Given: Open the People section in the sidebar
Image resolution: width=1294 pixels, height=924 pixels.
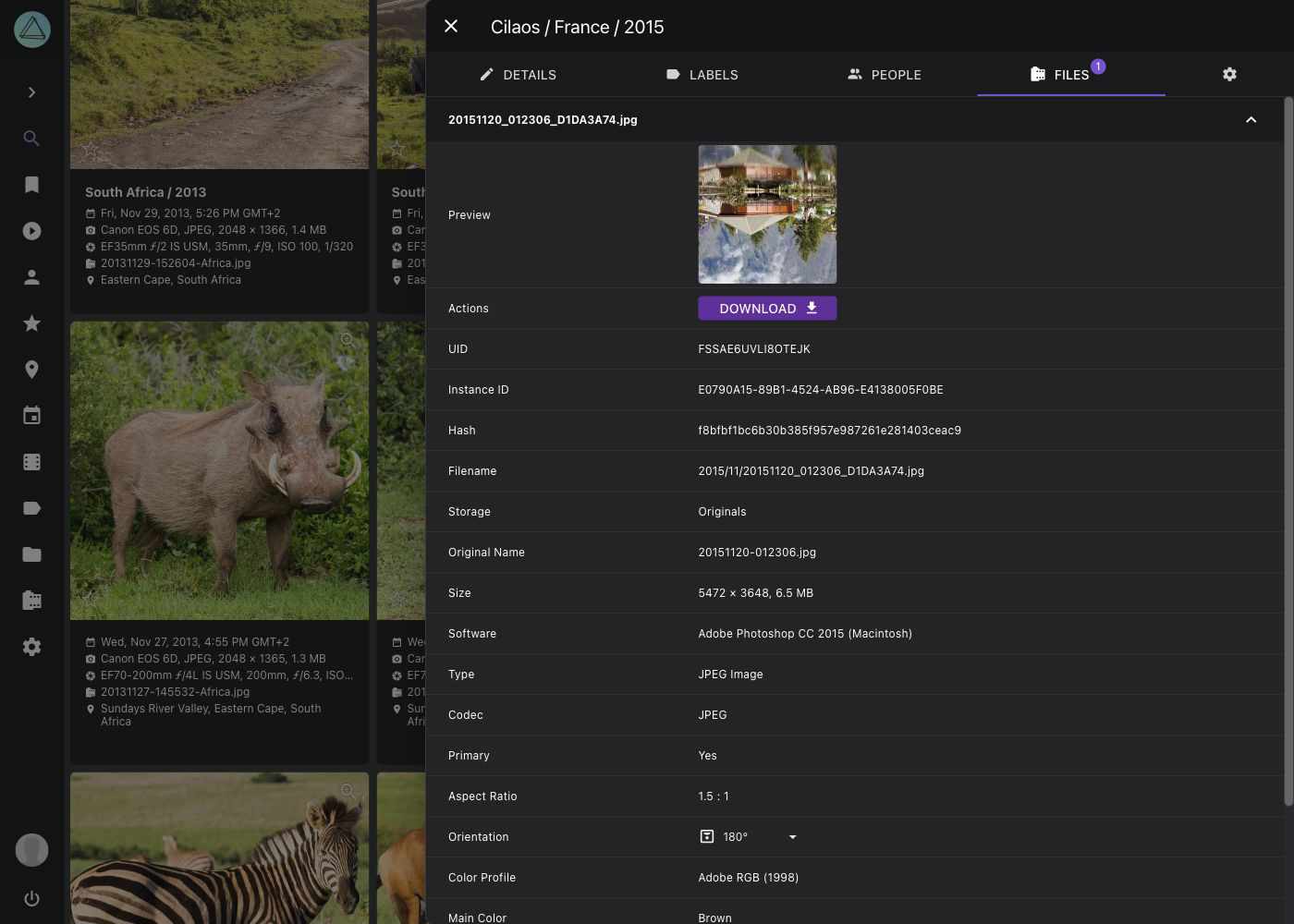Looking at the screenshot, I should coord(31,276).
